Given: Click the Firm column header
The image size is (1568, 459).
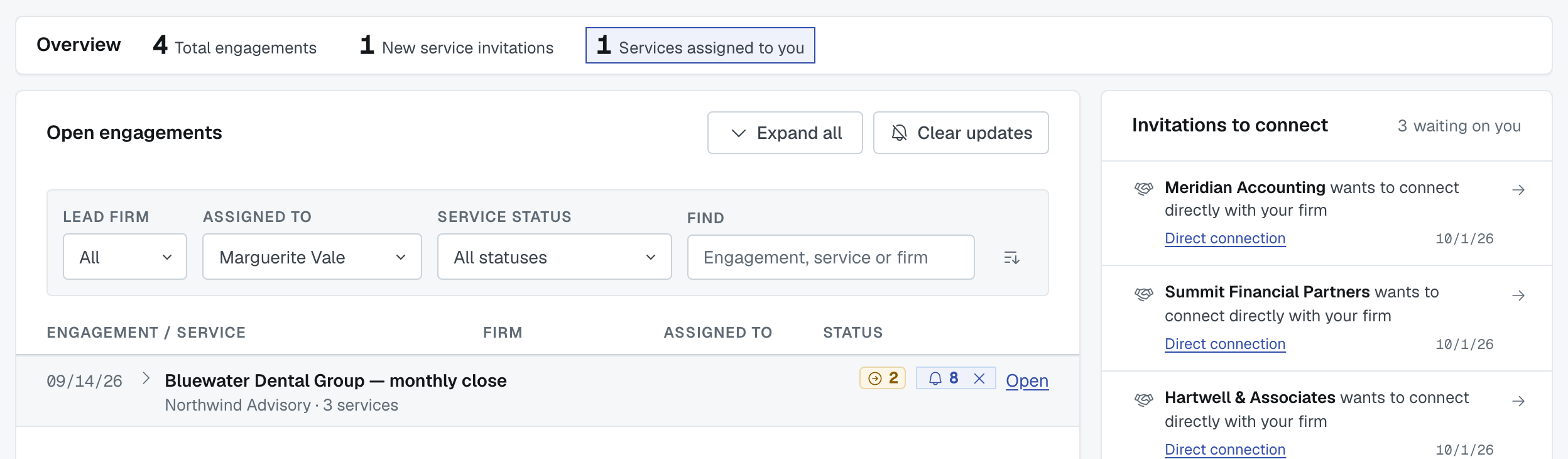Looking at the screenshot, I should coord(503,333).
